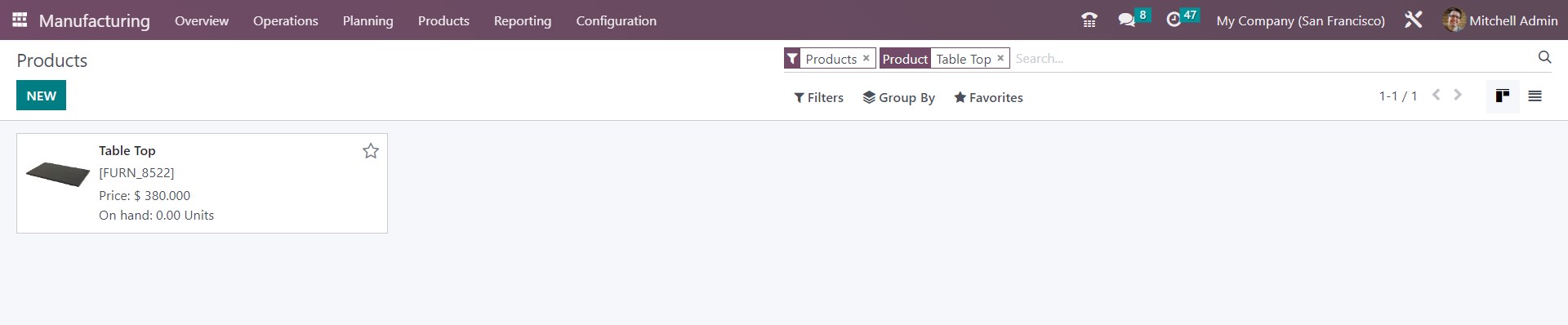Click the NEW button

point(41,96)
